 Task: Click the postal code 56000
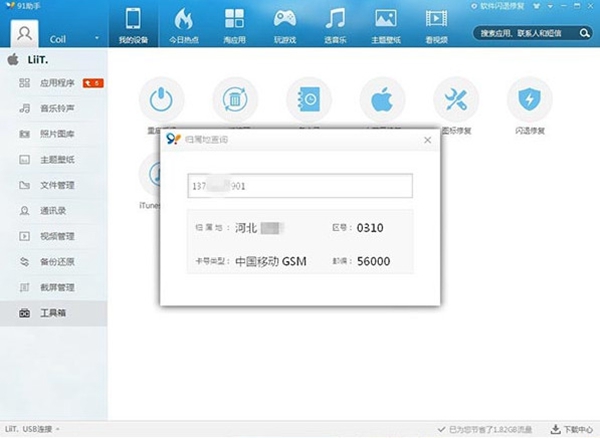coord(373,261)
